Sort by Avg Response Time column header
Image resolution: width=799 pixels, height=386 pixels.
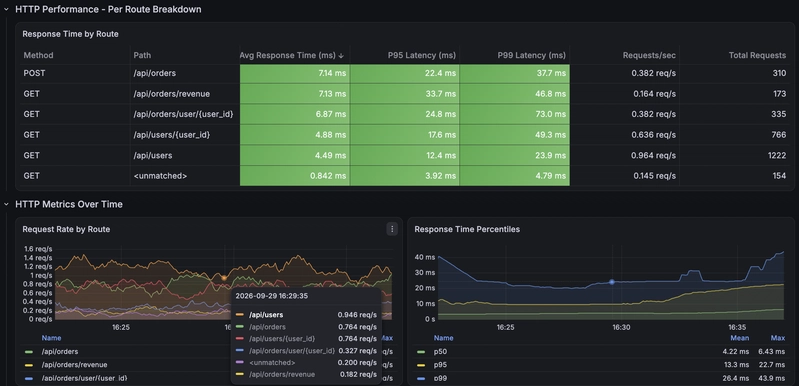click(x=291, y=55)
